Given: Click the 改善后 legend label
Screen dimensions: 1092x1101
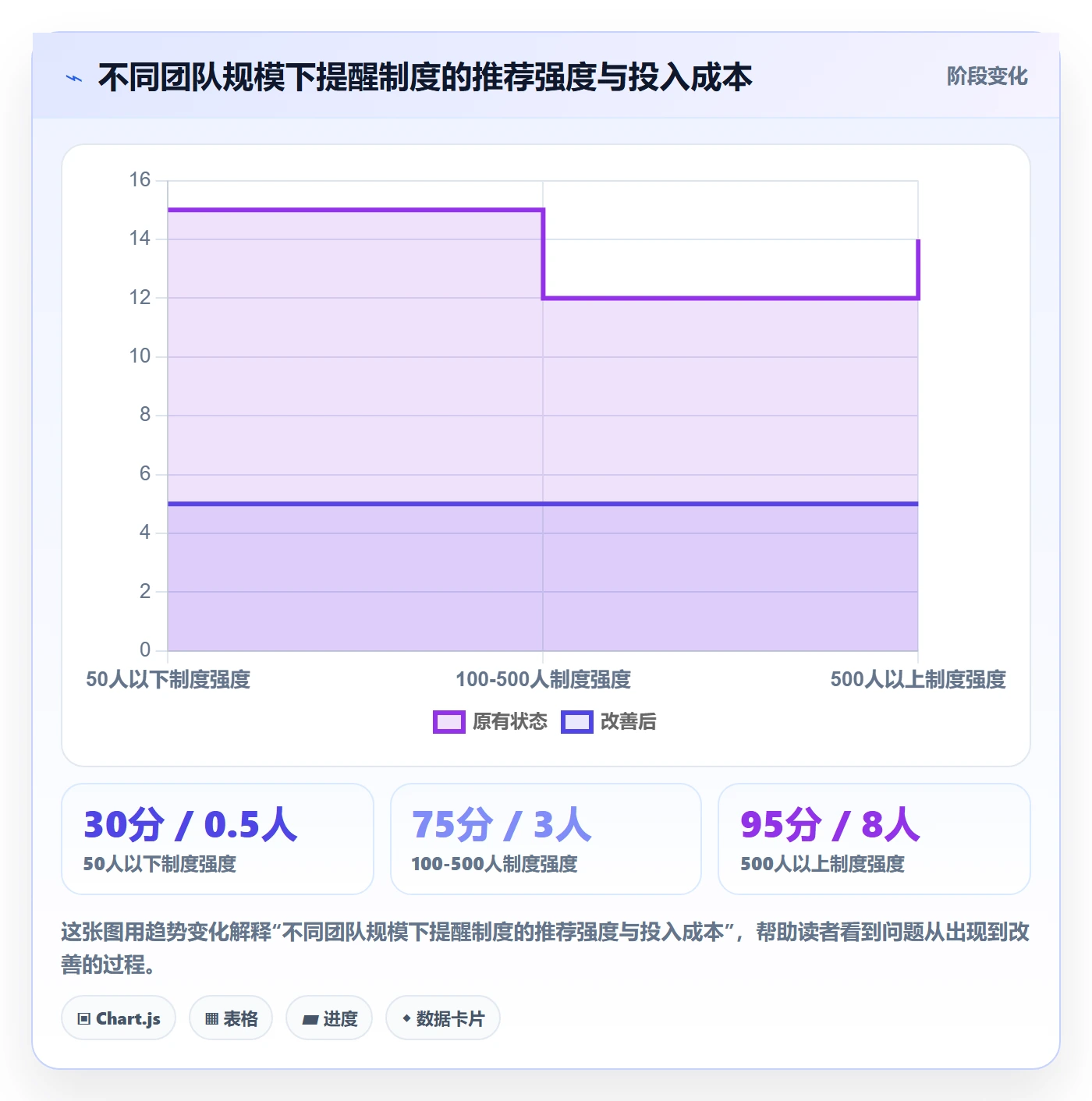Looking at the screenshot, I should coord(628,722).
